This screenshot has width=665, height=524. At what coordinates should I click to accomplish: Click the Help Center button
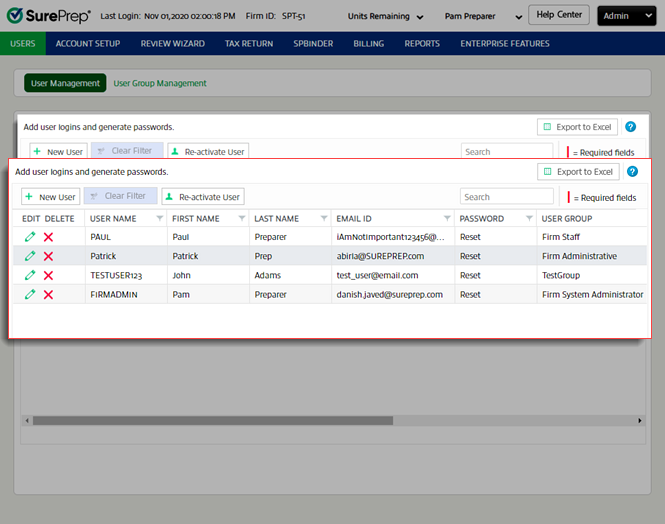(559, 15)
